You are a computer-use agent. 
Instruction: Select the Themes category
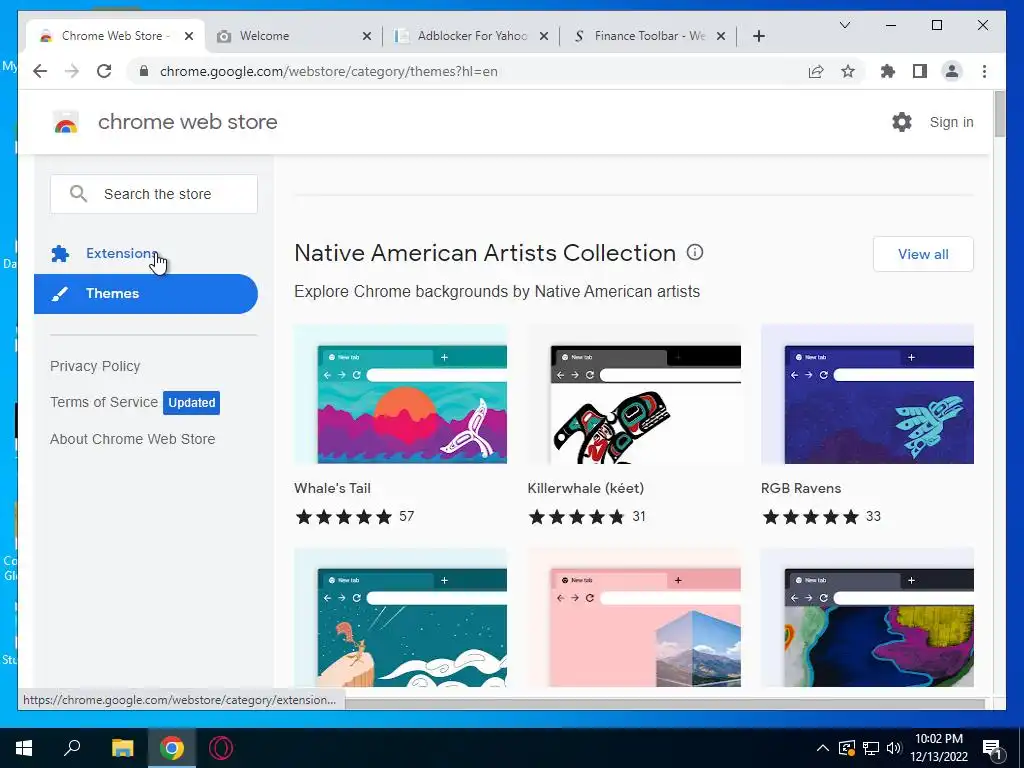(x=146, y=294)
